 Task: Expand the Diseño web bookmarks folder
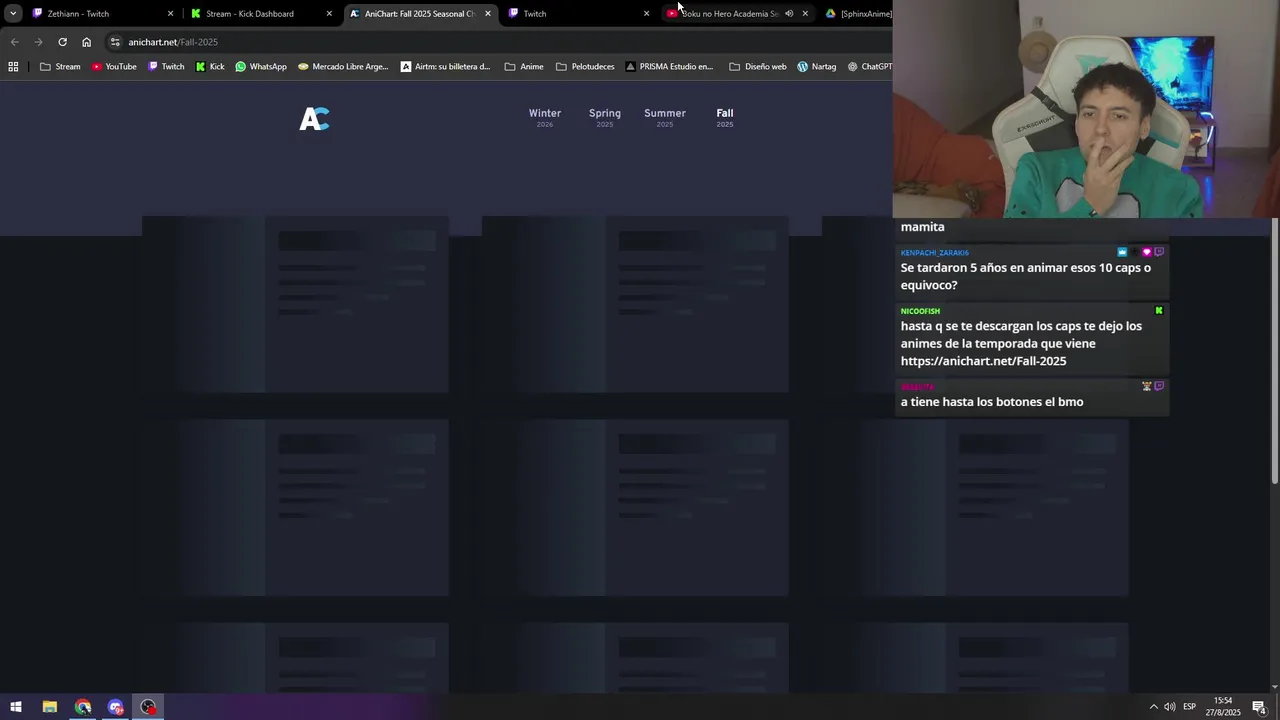coord(758,67)
